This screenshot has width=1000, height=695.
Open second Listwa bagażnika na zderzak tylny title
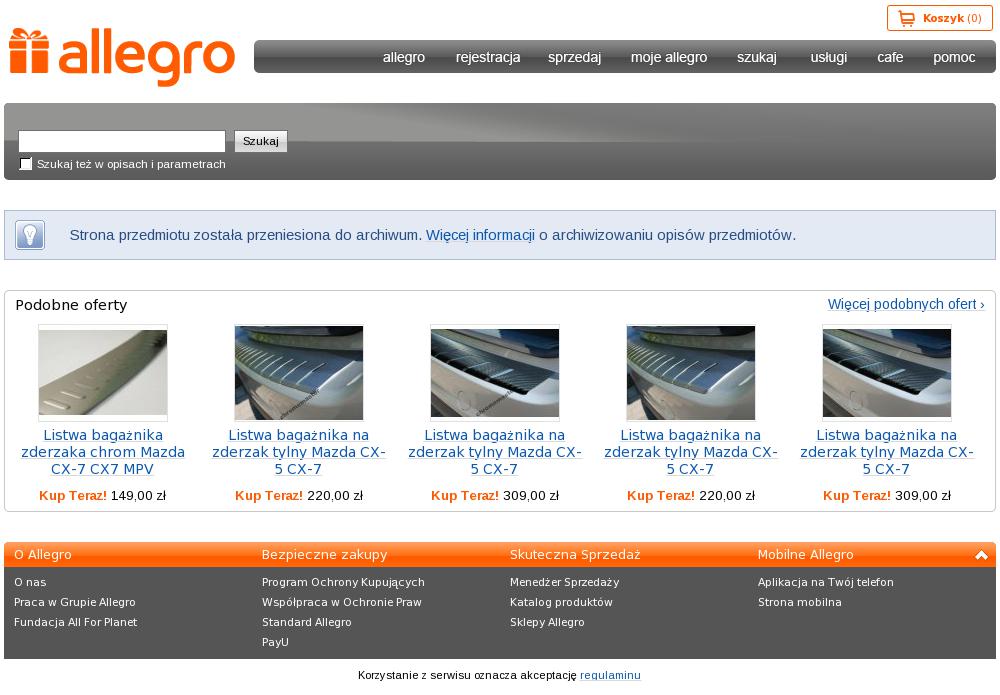point(298,452)
